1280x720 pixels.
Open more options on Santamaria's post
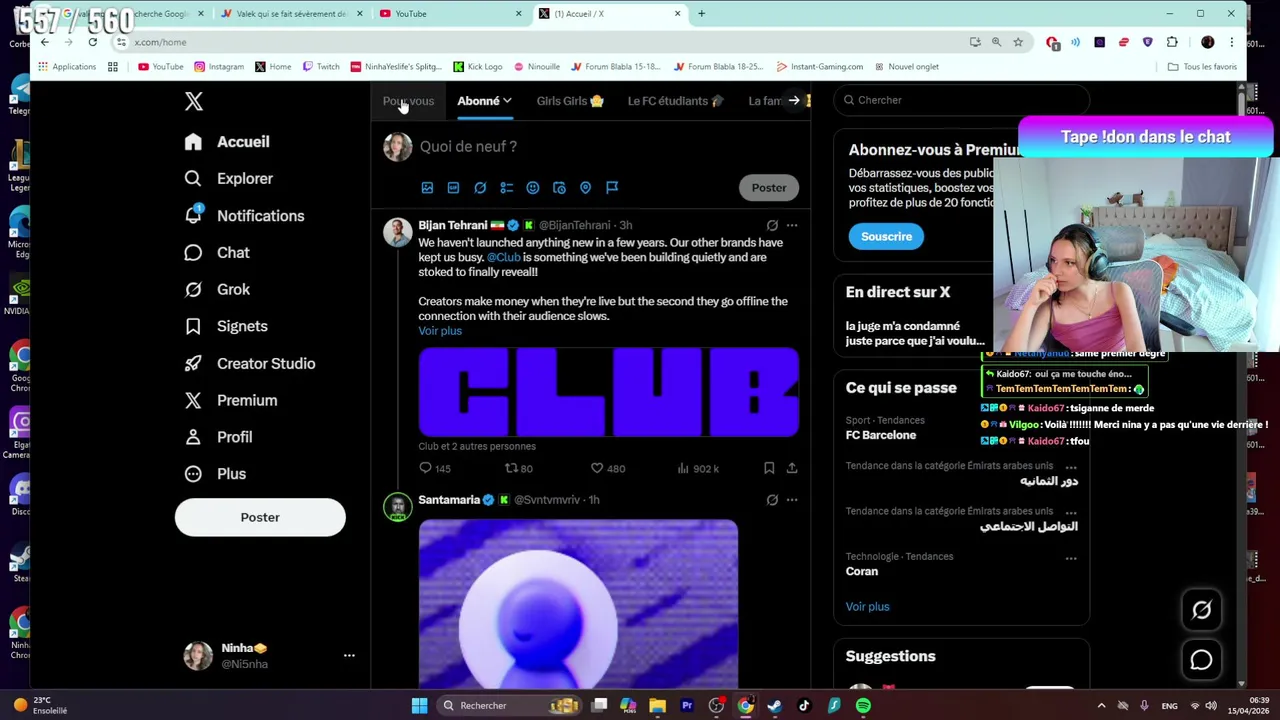pyautogui.click(x=792, y=500)
